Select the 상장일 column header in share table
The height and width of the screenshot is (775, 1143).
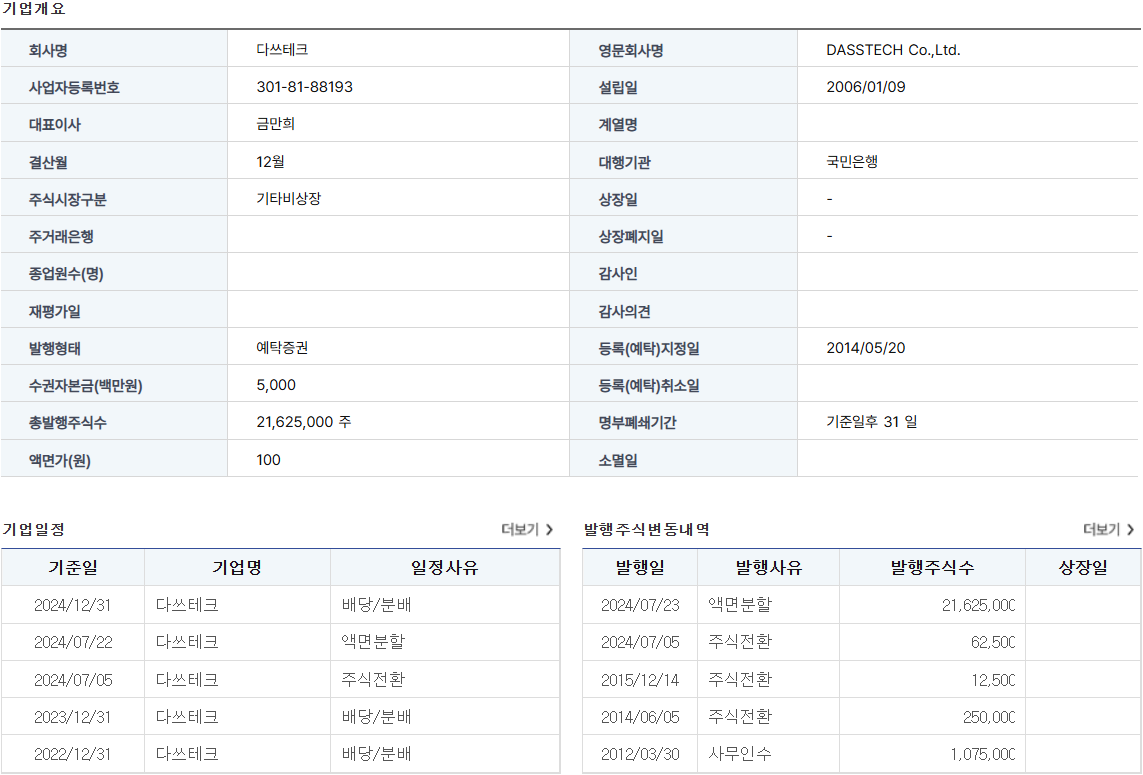tap(1083, 567)
